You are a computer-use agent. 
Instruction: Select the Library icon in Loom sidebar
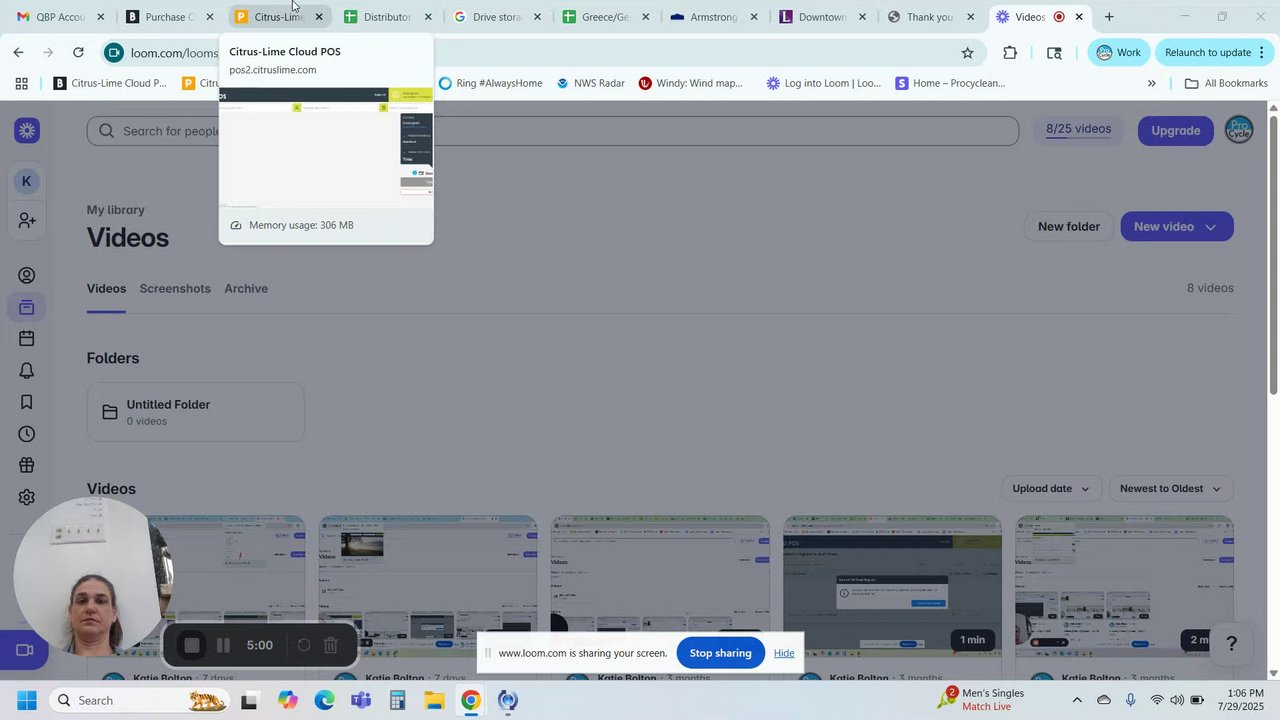[27, 307]
